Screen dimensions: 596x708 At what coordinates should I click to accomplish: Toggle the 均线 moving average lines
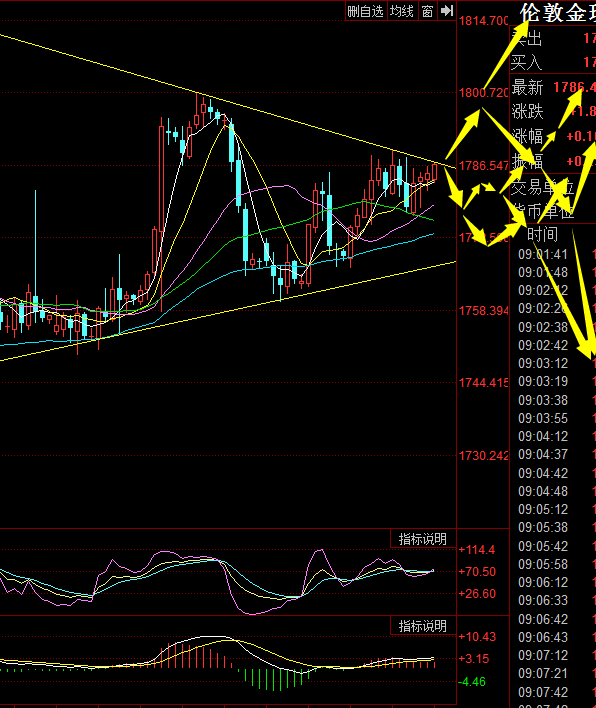click(402, 11)
